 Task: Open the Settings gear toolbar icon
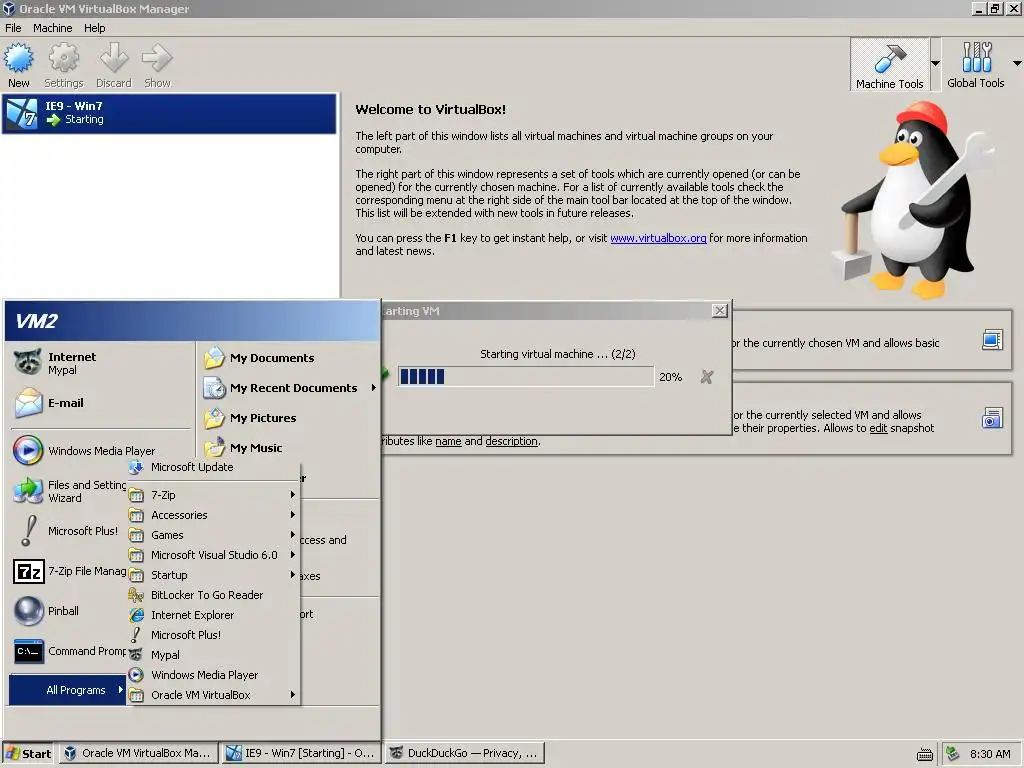click(x=63, y=65)
